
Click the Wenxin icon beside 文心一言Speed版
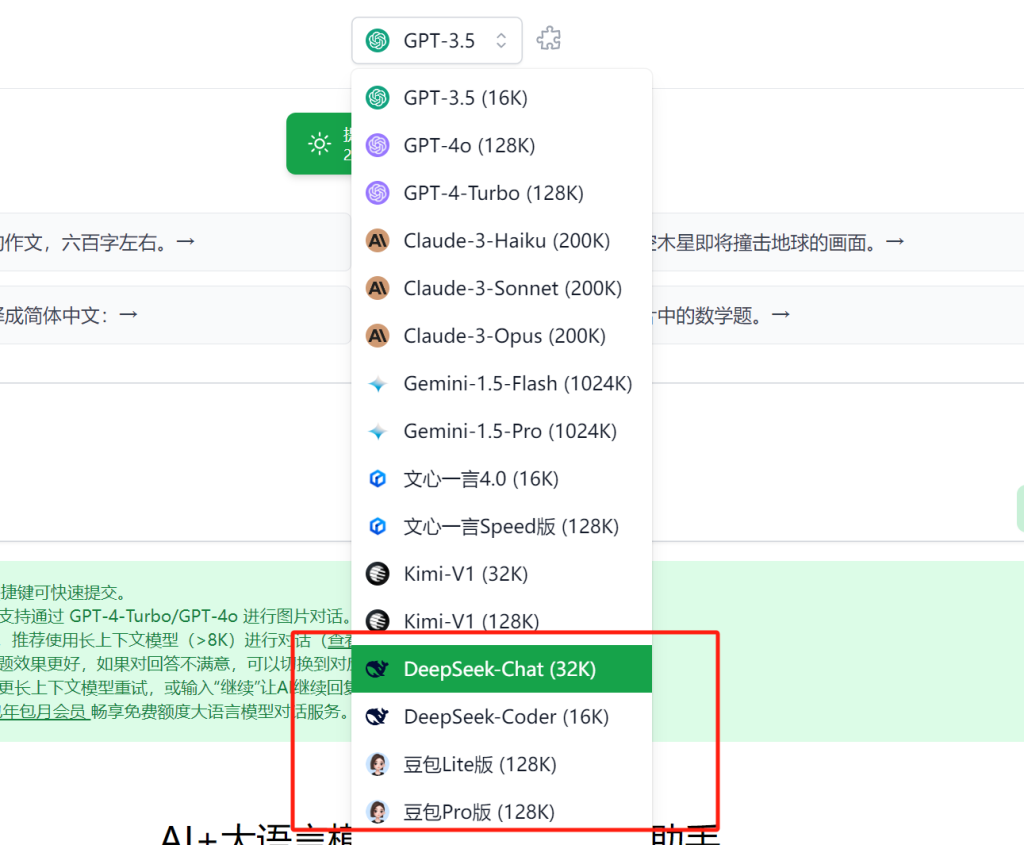(x=377, y=526)
